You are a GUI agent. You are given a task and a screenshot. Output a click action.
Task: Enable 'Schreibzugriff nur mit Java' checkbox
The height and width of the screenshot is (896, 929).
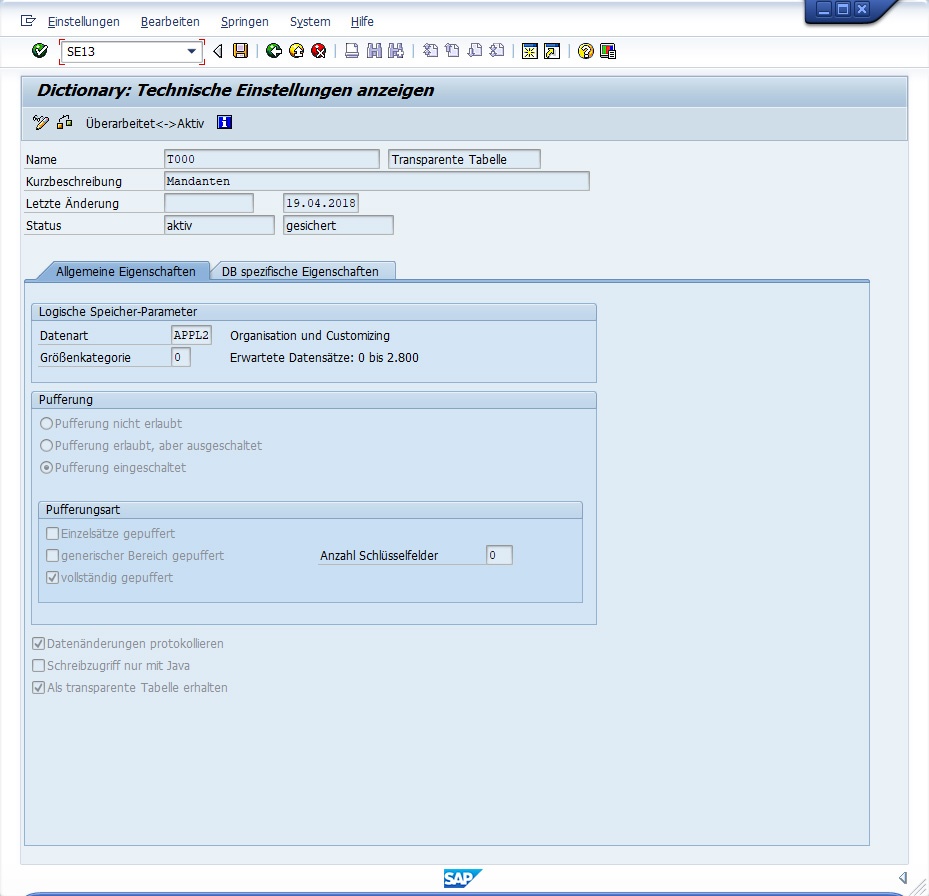click(x=39, y=665)
